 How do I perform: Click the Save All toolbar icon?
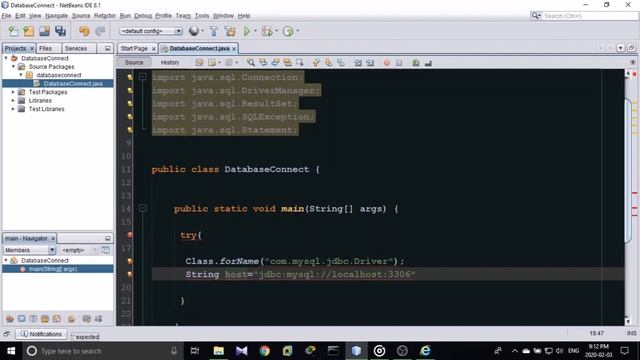60,31
